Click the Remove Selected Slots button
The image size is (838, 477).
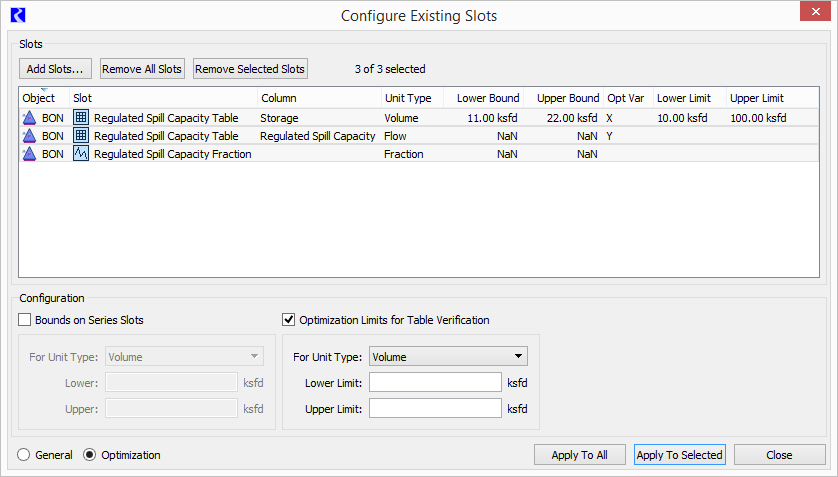(x=250, y=69)
